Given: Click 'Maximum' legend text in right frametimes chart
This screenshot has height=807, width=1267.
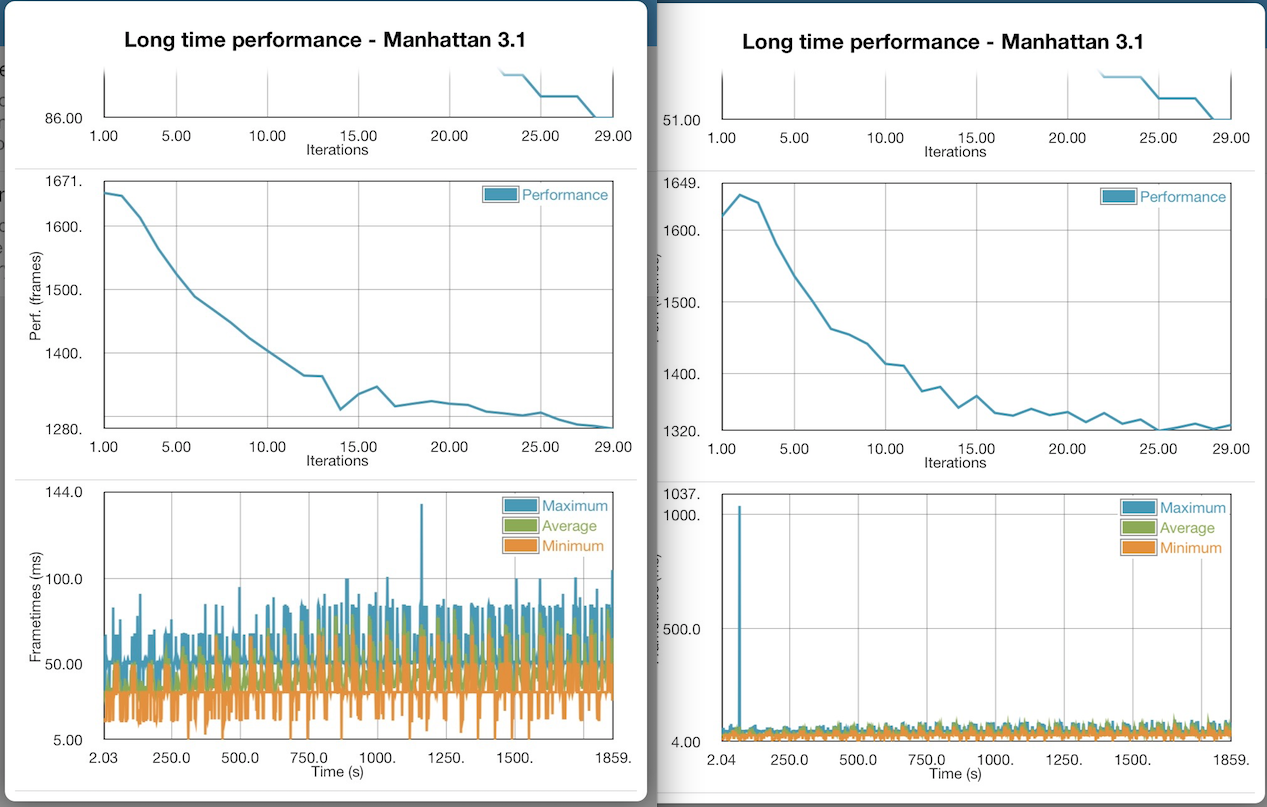Looking at the screenshot, I should point(1193,507).
